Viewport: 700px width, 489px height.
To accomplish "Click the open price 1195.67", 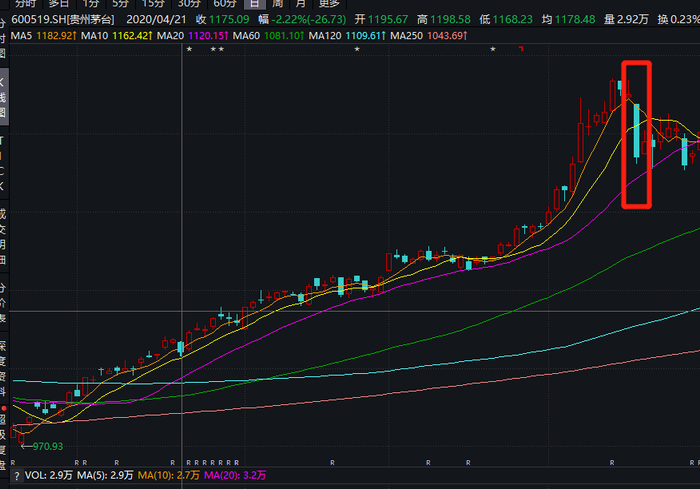I will point(388,20).
